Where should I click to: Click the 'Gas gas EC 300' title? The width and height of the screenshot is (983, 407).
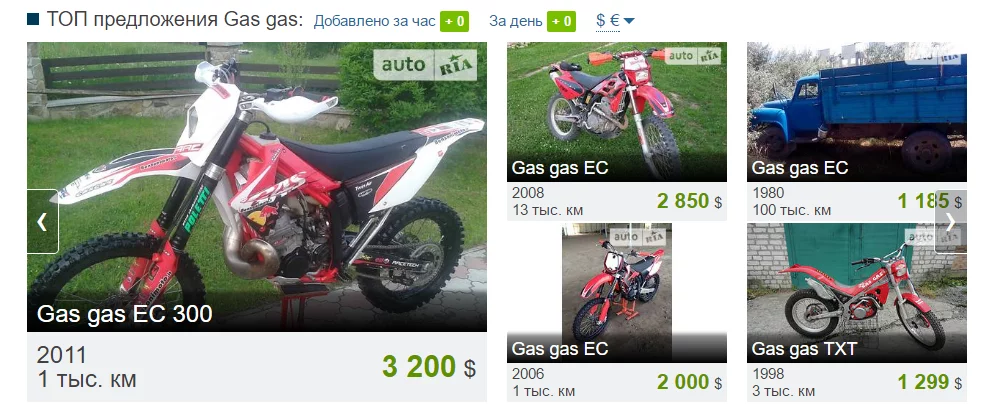[x=125, y=314]
